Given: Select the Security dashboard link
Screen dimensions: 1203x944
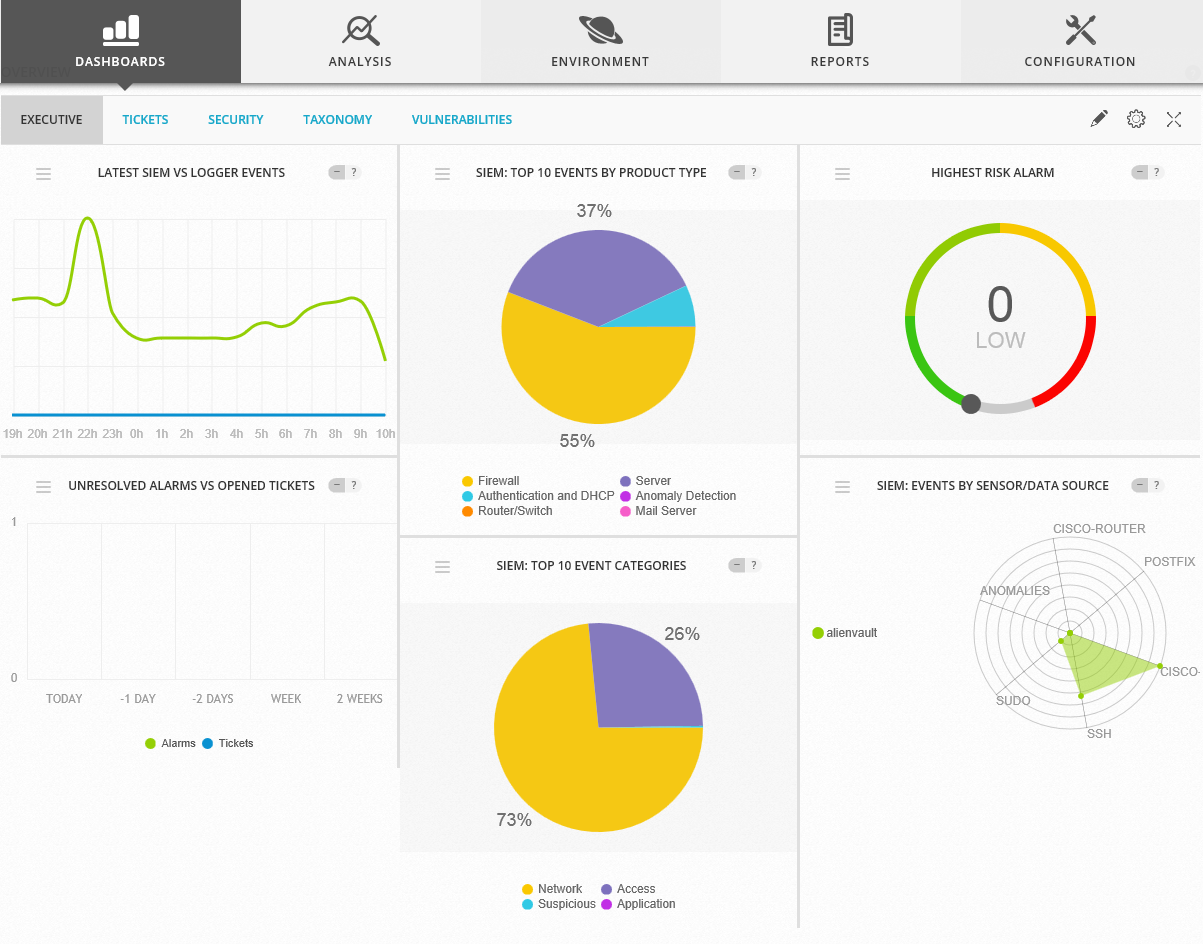Looking at the screenshot, I should [x=235, y=120].
